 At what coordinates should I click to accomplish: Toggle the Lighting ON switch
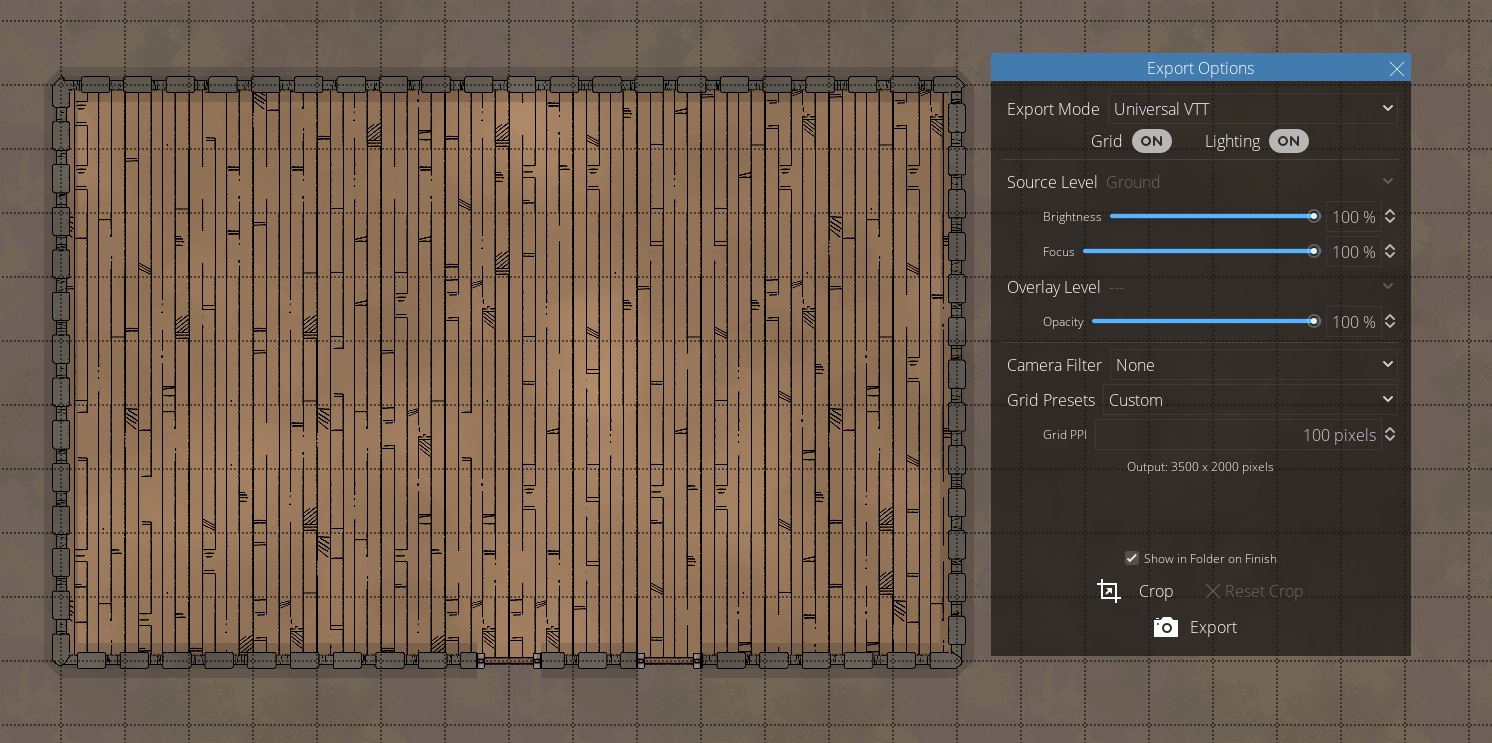point(1288,141)
